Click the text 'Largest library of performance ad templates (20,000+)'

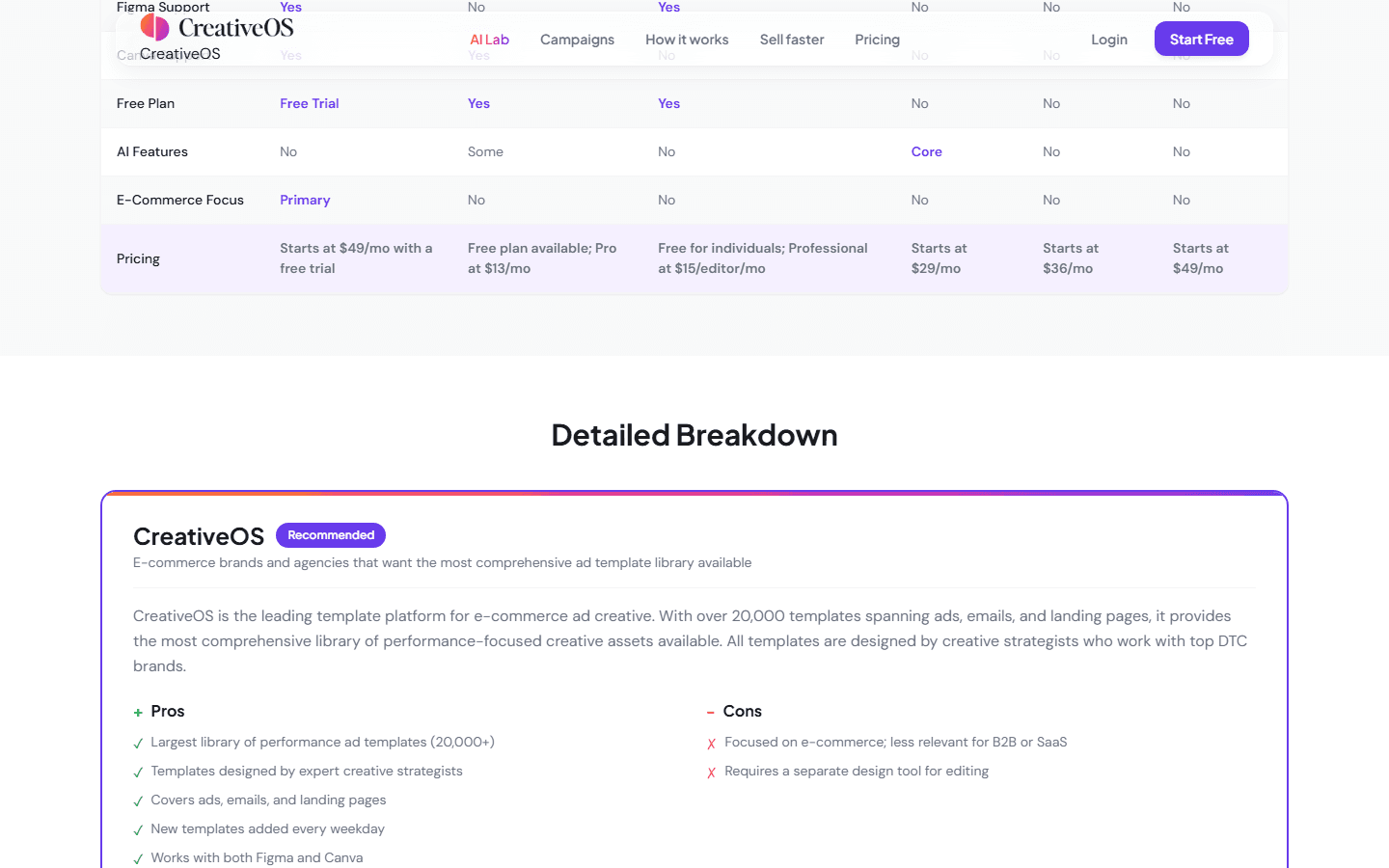[322, 742]
